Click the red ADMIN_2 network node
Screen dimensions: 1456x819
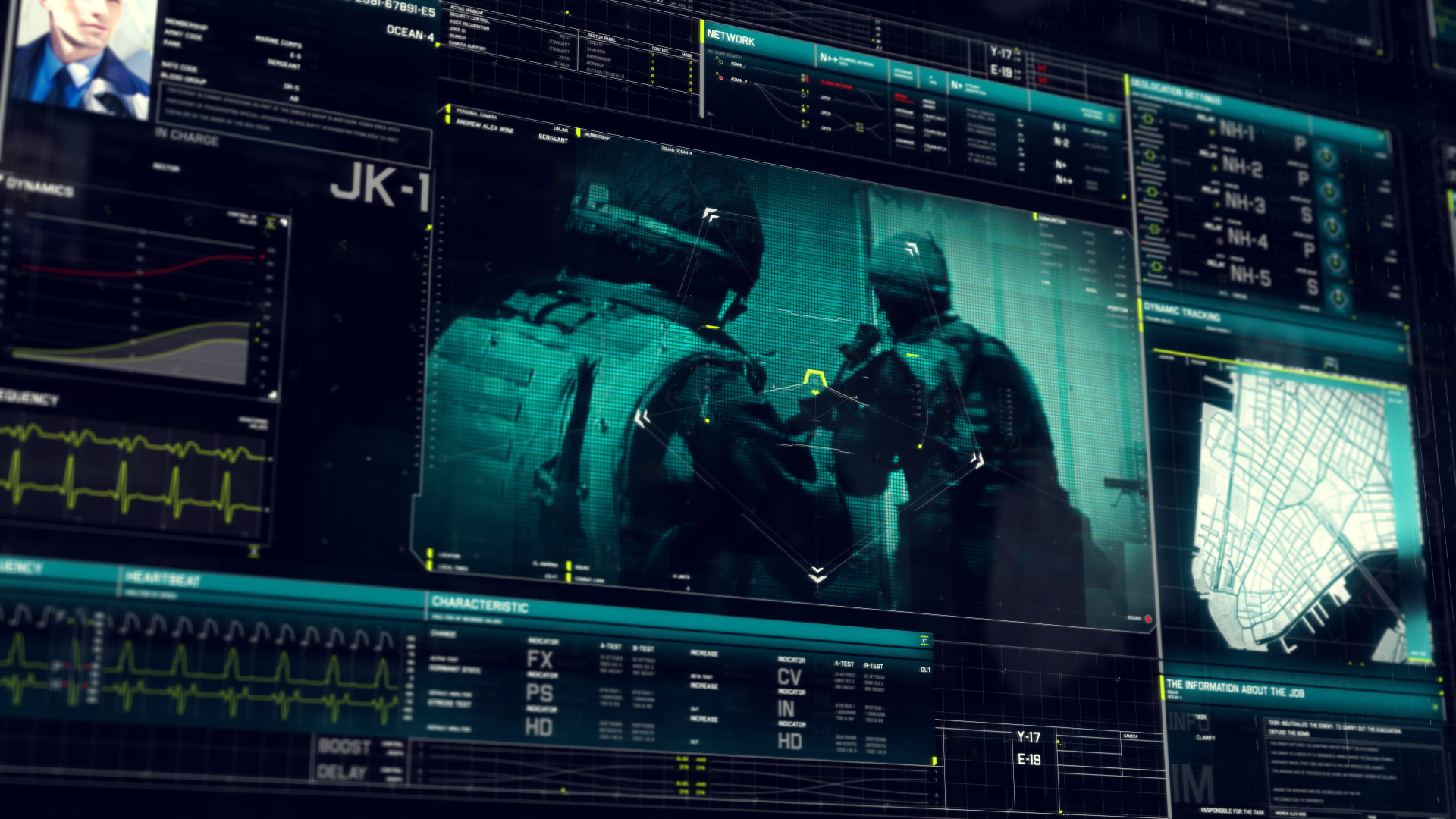(720, 77)
